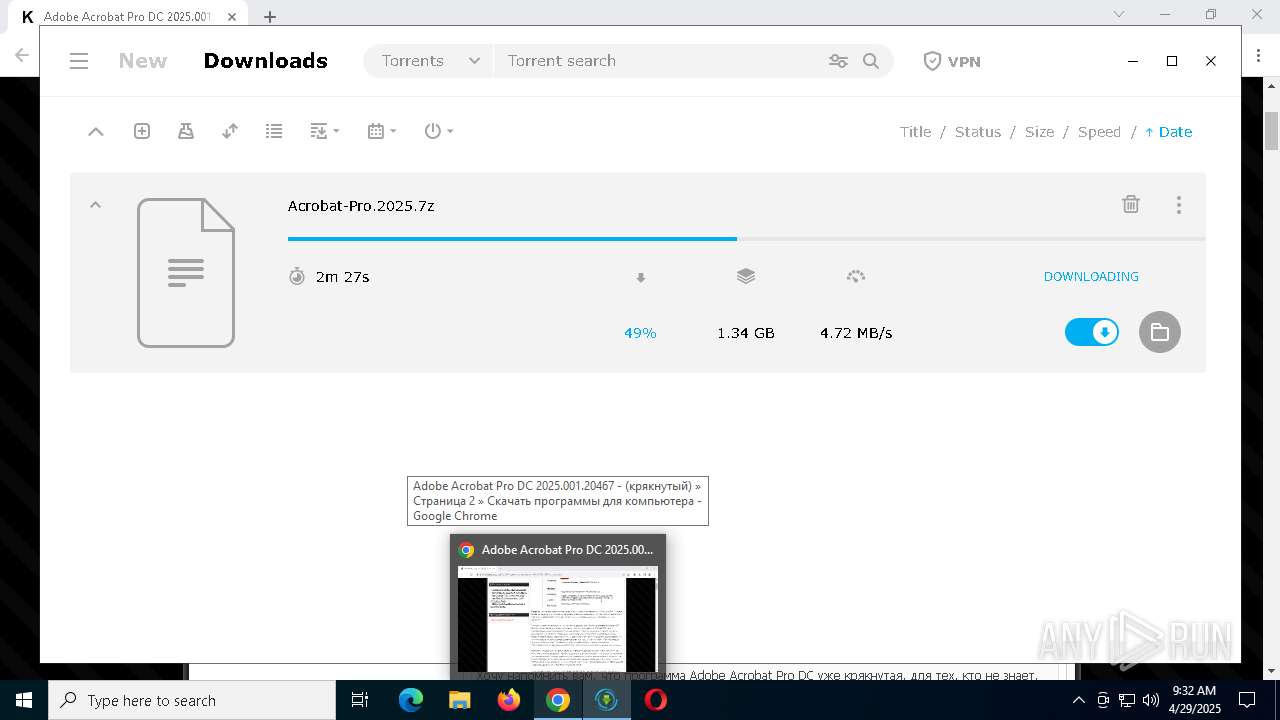Click the 4.72 MB/s speed value
Screen dimensions: 1280x720
click(x=856, y=333)
